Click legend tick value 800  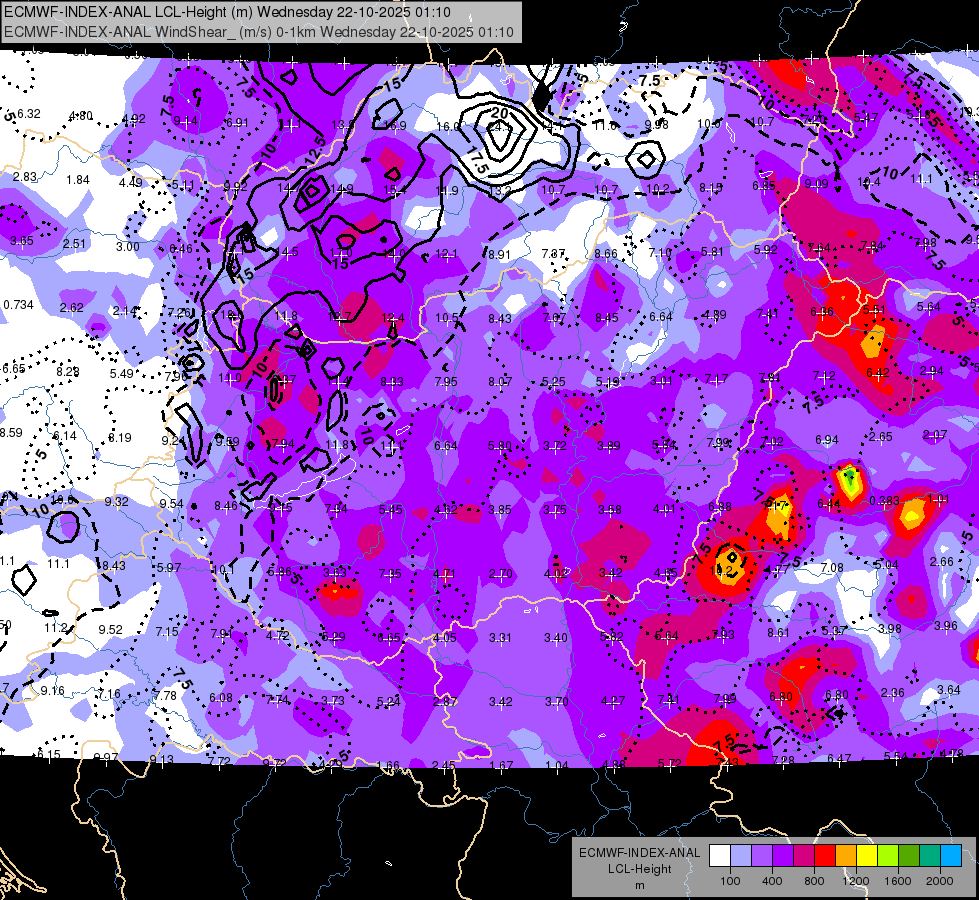pyautogui.click(x=814, y=881)
